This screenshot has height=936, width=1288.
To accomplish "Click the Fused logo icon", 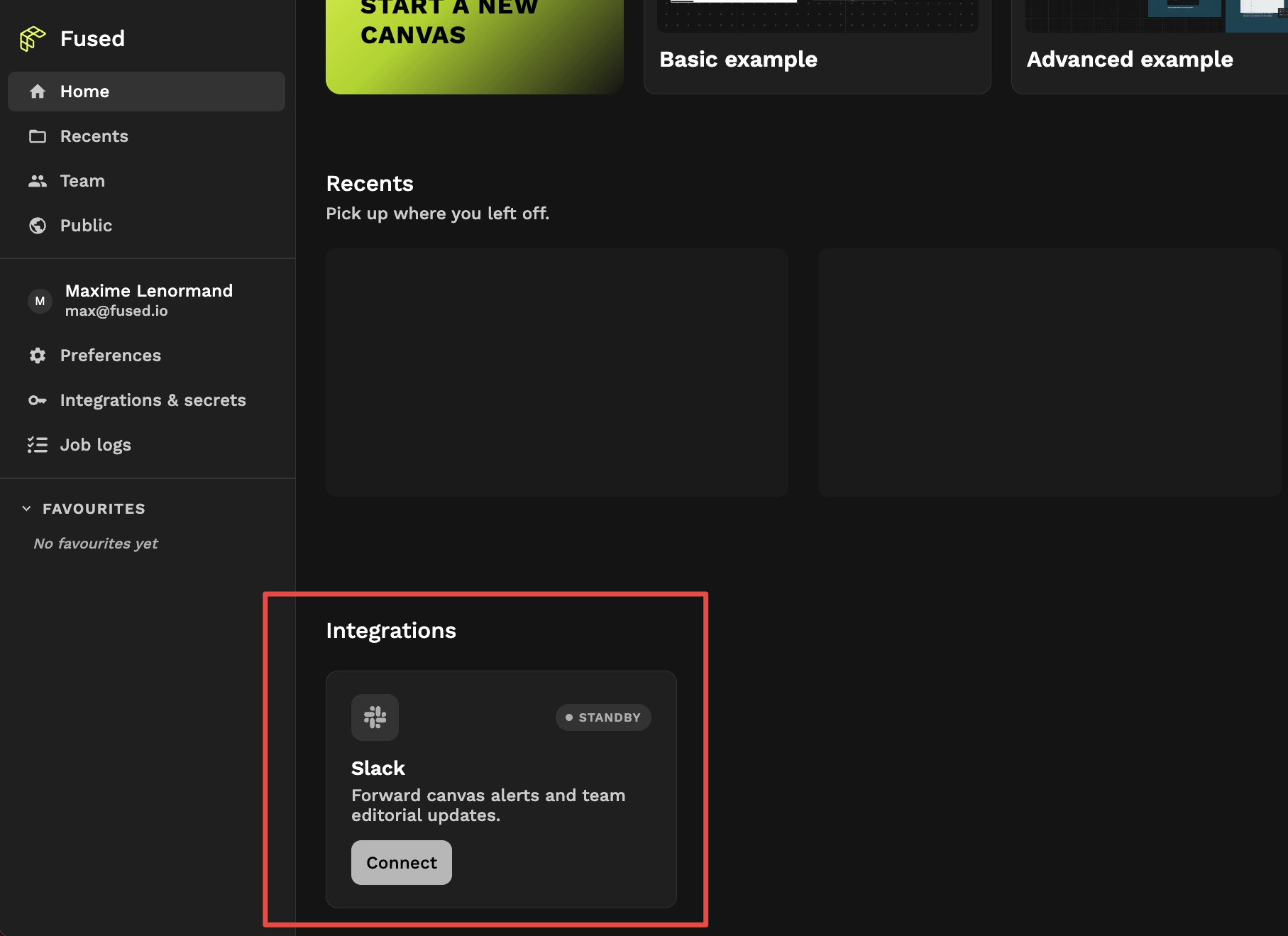I will 32,38.
